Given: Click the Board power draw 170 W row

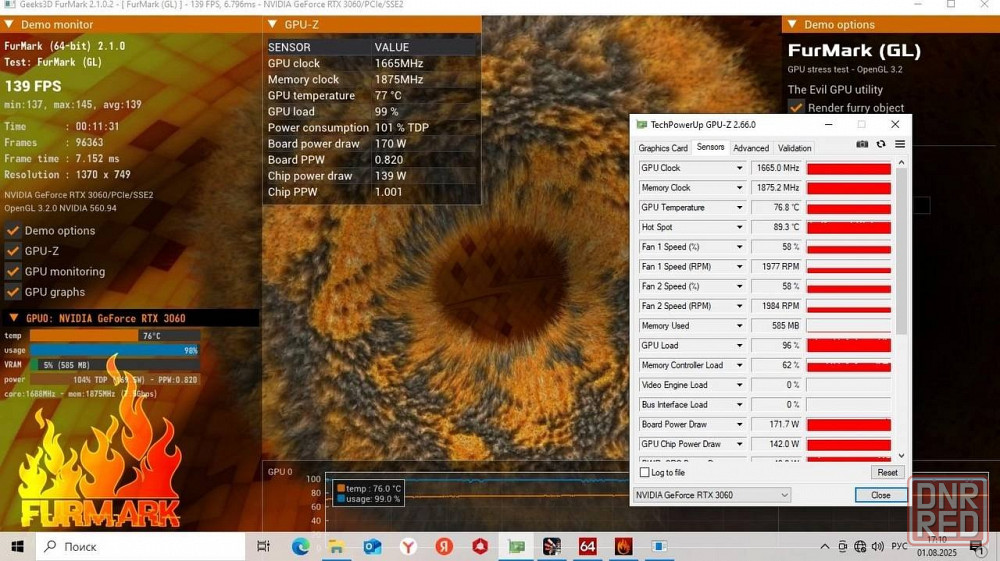Looking at the screenshot, I should pos(372,144).
